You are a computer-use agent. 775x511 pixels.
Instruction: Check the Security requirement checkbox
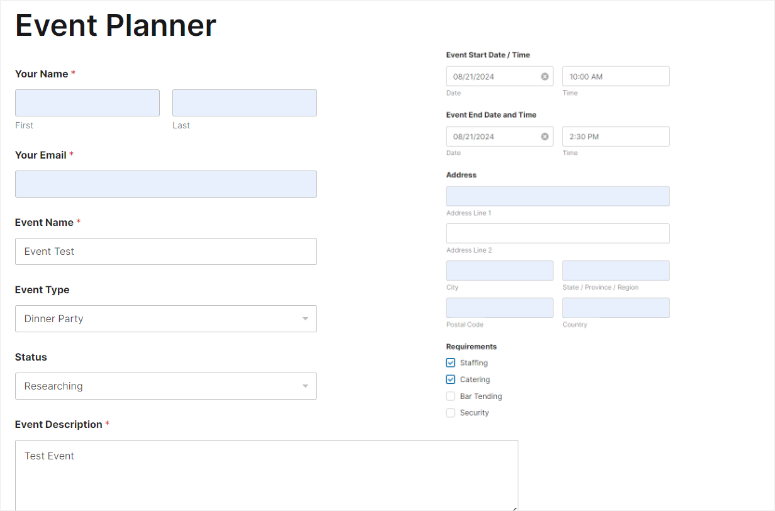[x=450, y=413]
